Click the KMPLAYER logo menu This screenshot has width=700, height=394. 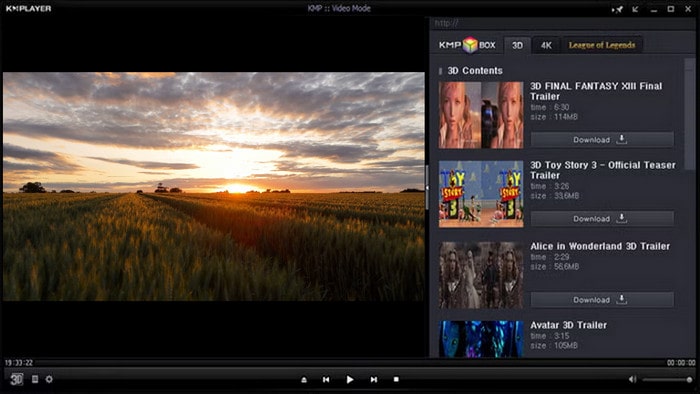point(29,8)
